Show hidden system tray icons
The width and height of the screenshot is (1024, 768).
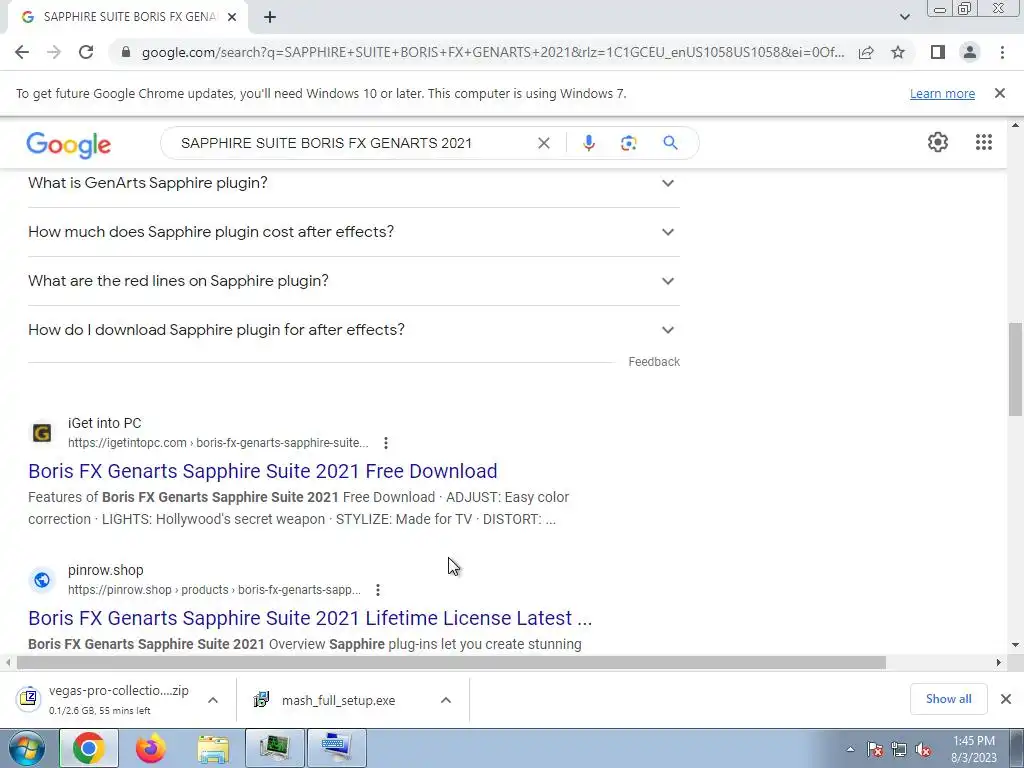[x=850, y=749]
